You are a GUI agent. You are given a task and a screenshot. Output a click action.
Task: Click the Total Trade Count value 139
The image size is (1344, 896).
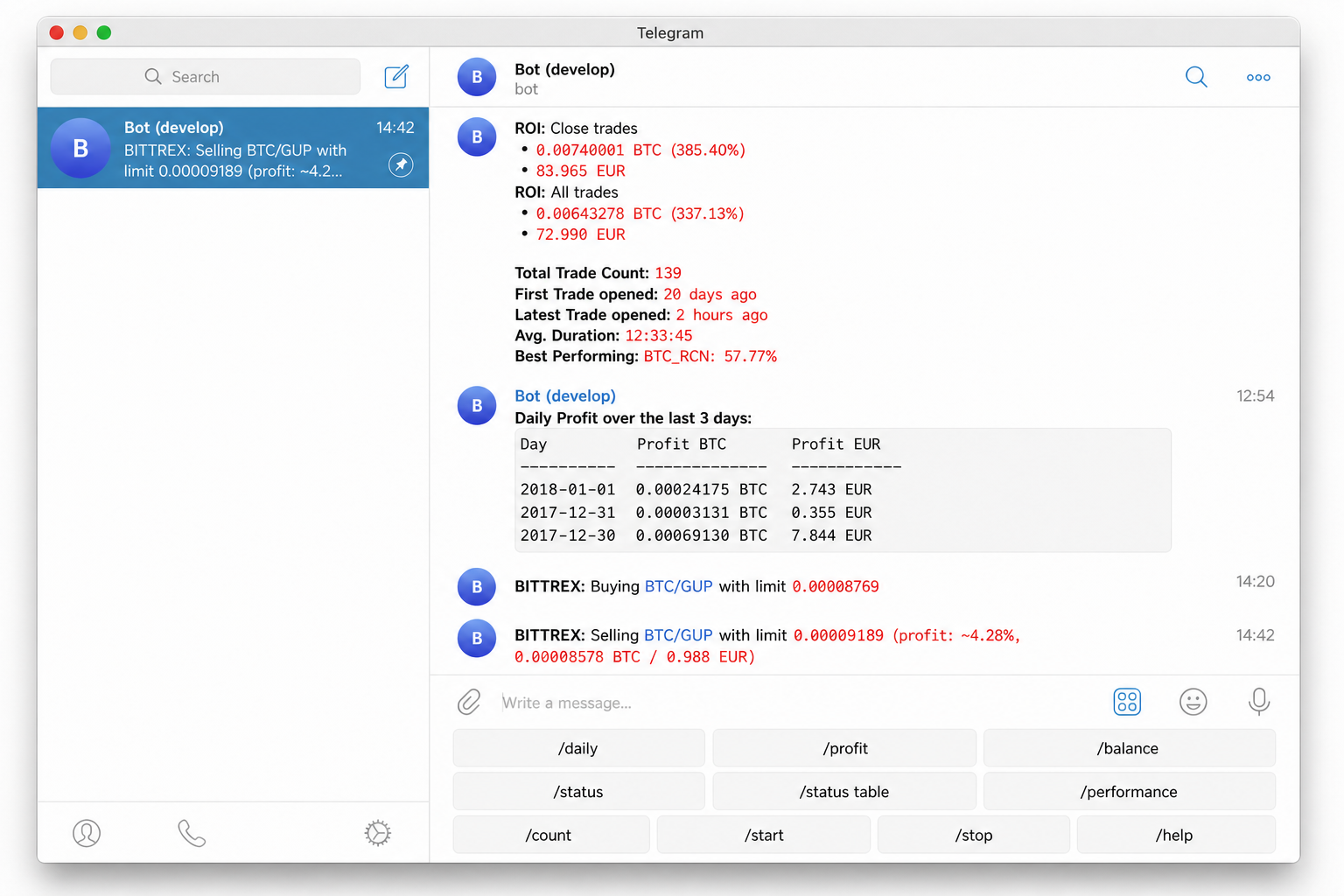[x=668, y=273]
